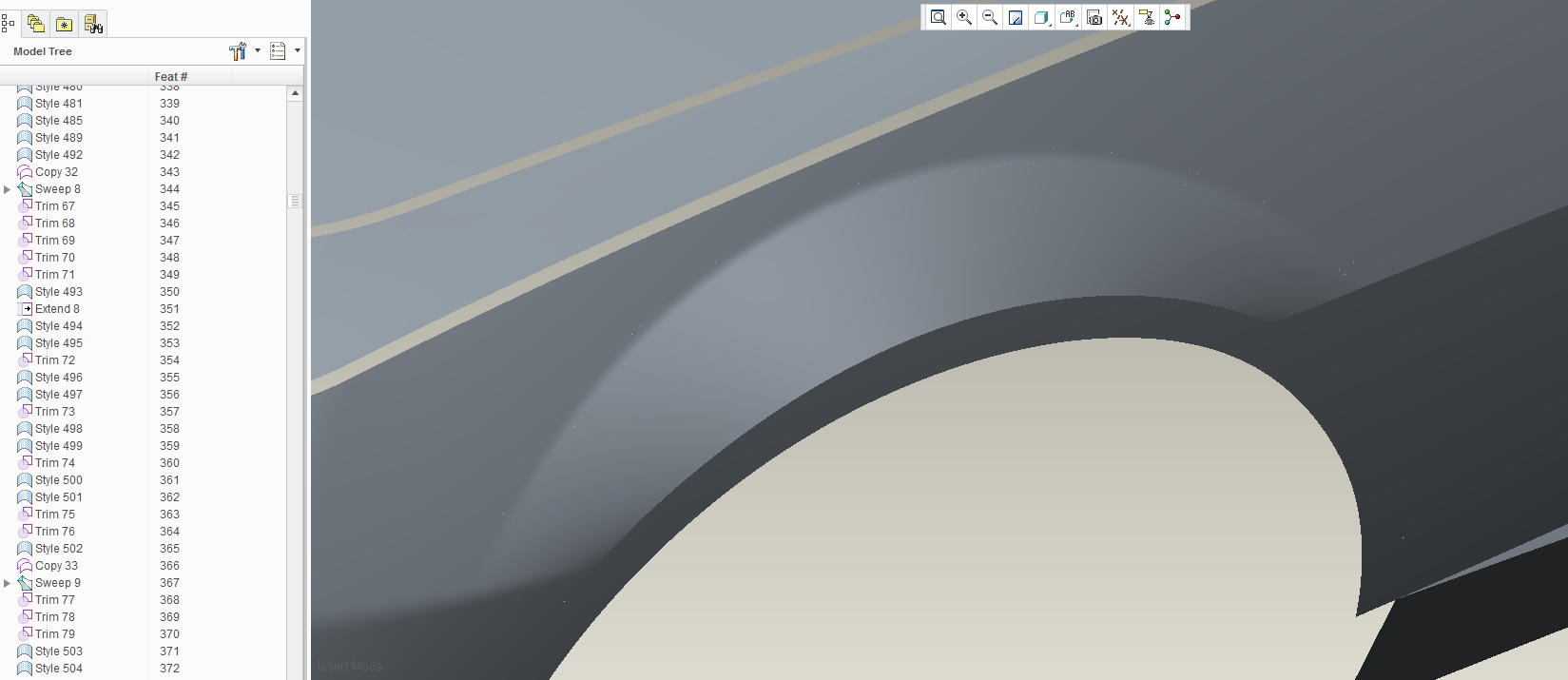Viewport: 1568px width, 680px height.
Task: Open the Model Tree settings dropdown arrow
Action: 258,51
